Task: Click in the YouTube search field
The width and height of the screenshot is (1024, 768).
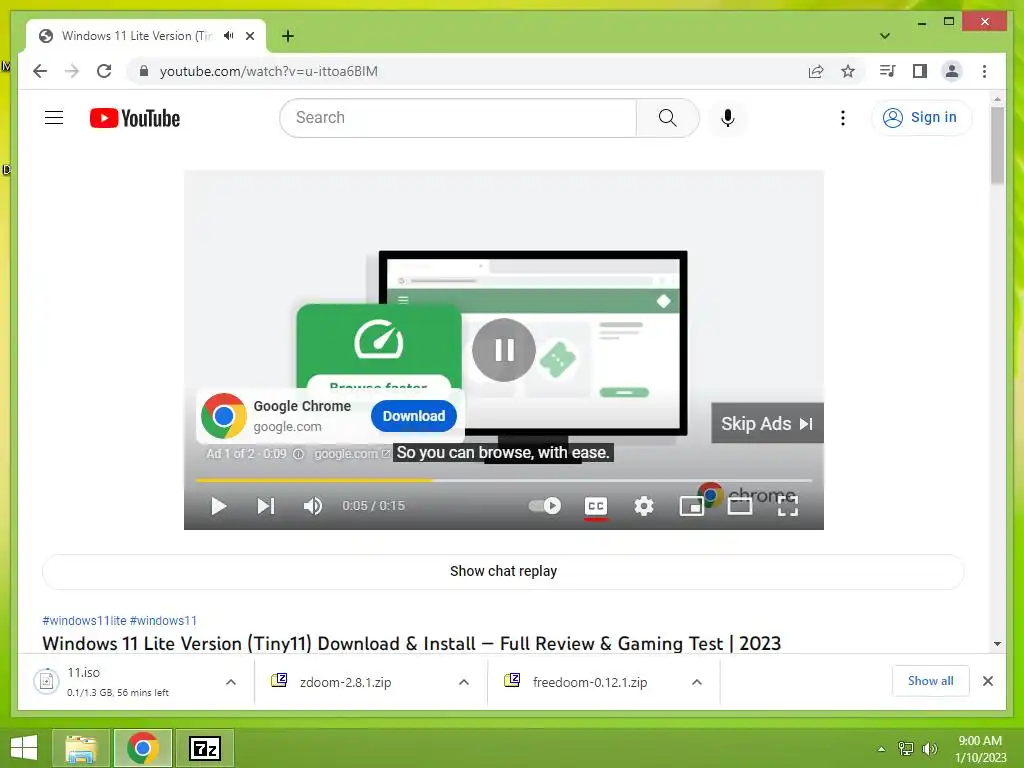Action: click(x=458, y=118)
